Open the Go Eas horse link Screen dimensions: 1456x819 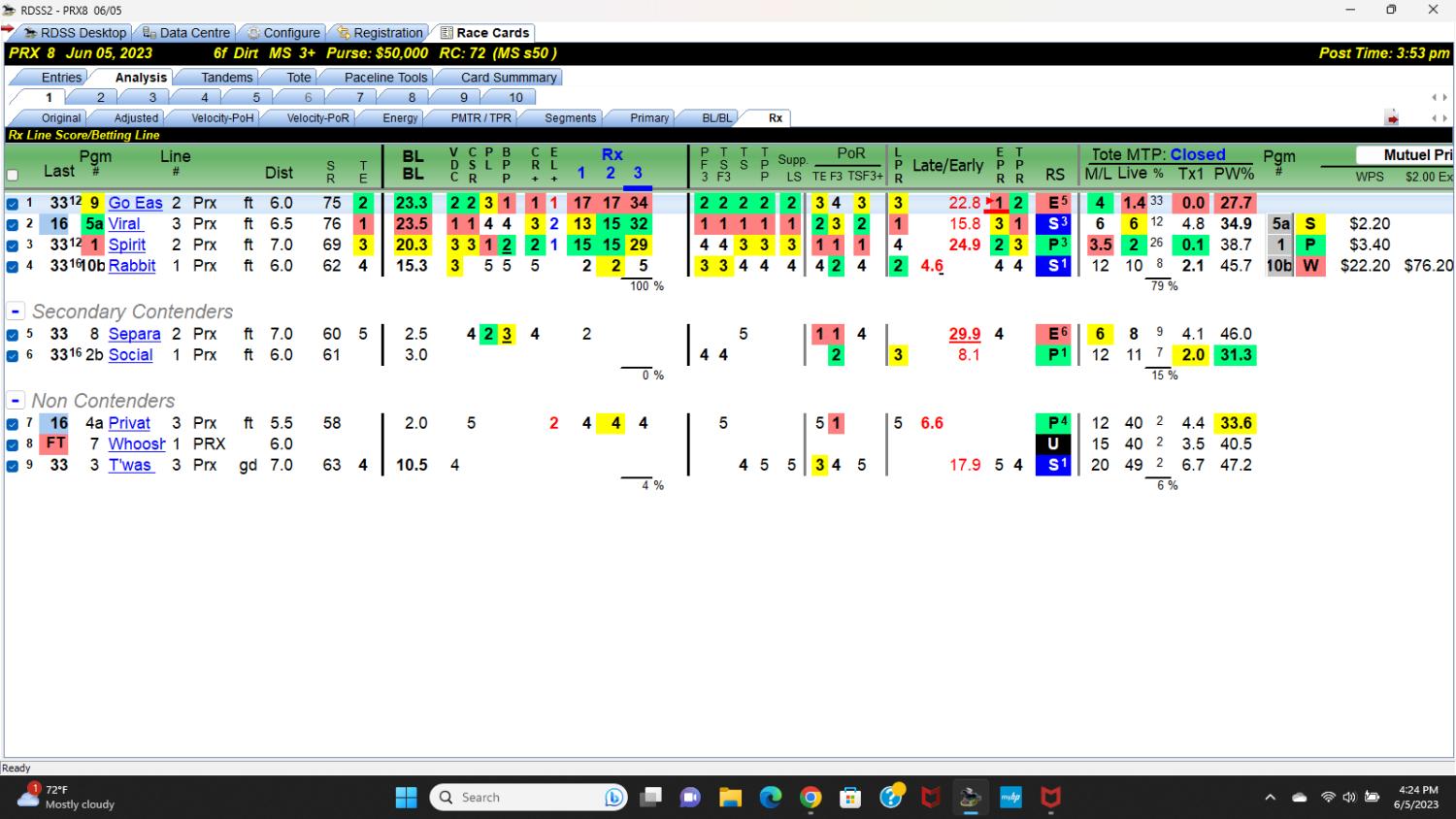[x=135, y=203]
